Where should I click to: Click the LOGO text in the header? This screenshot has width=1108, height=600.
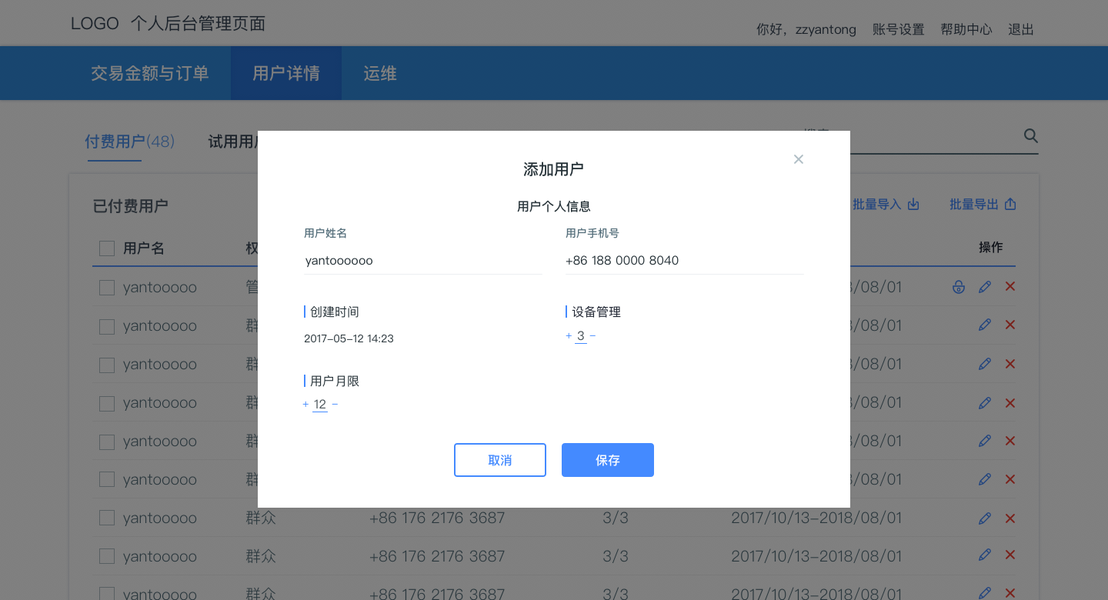[95, 23]
